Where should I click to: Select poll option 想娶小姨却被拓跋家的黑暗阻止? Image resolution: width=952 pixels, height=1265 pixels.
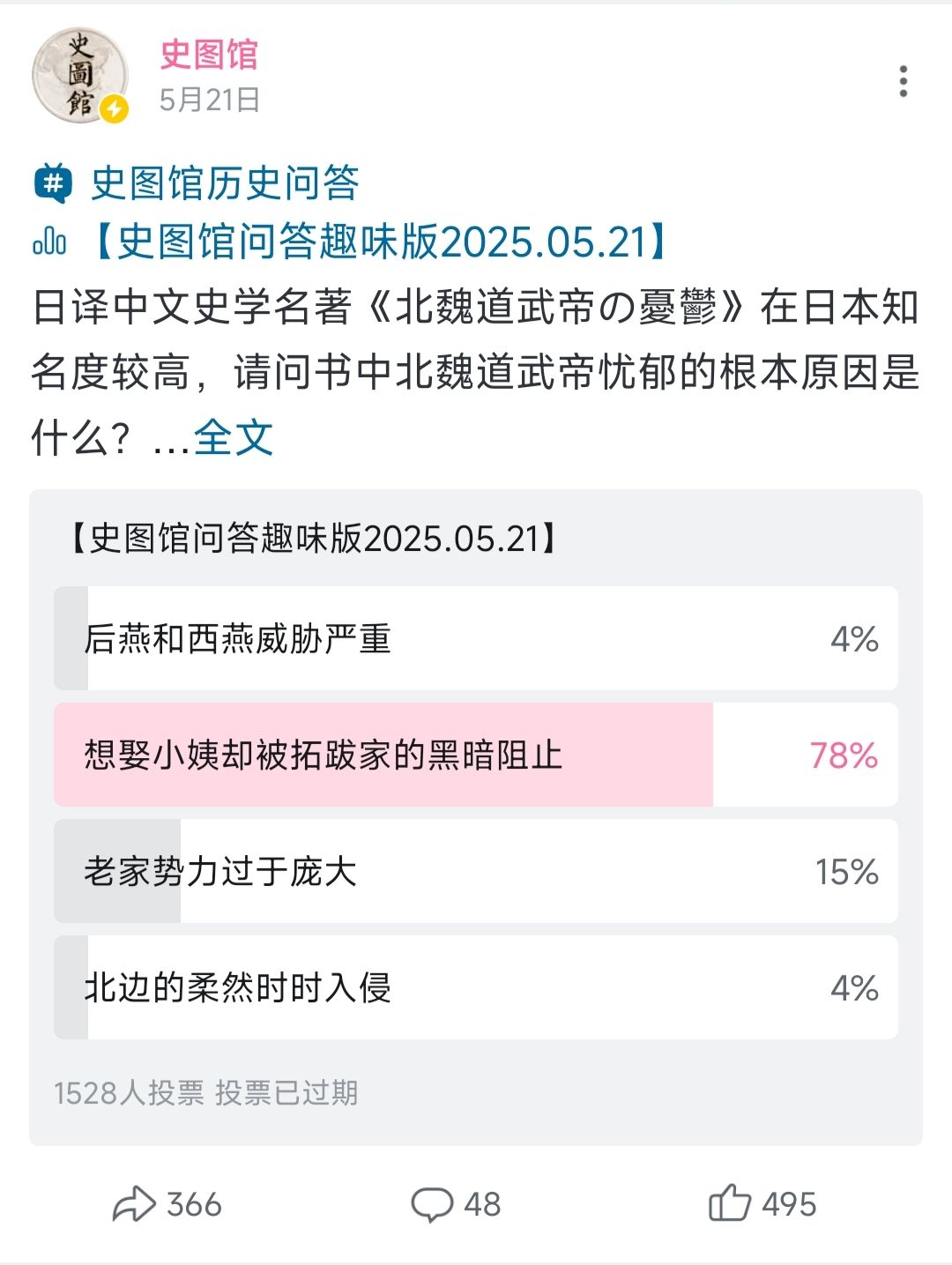[476, 755]
